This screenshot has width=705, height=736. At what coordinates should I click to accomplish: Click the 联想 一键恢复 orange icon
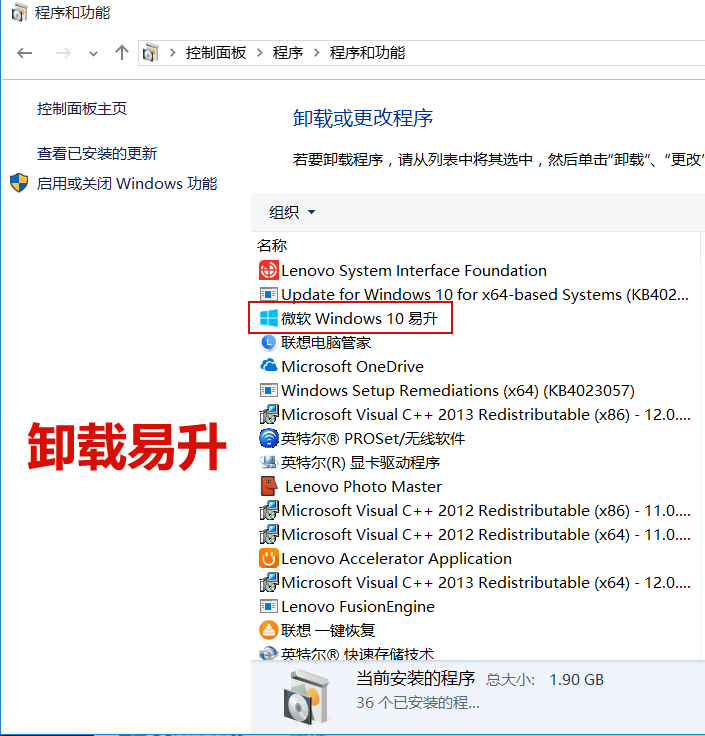(x=268, y=630)
